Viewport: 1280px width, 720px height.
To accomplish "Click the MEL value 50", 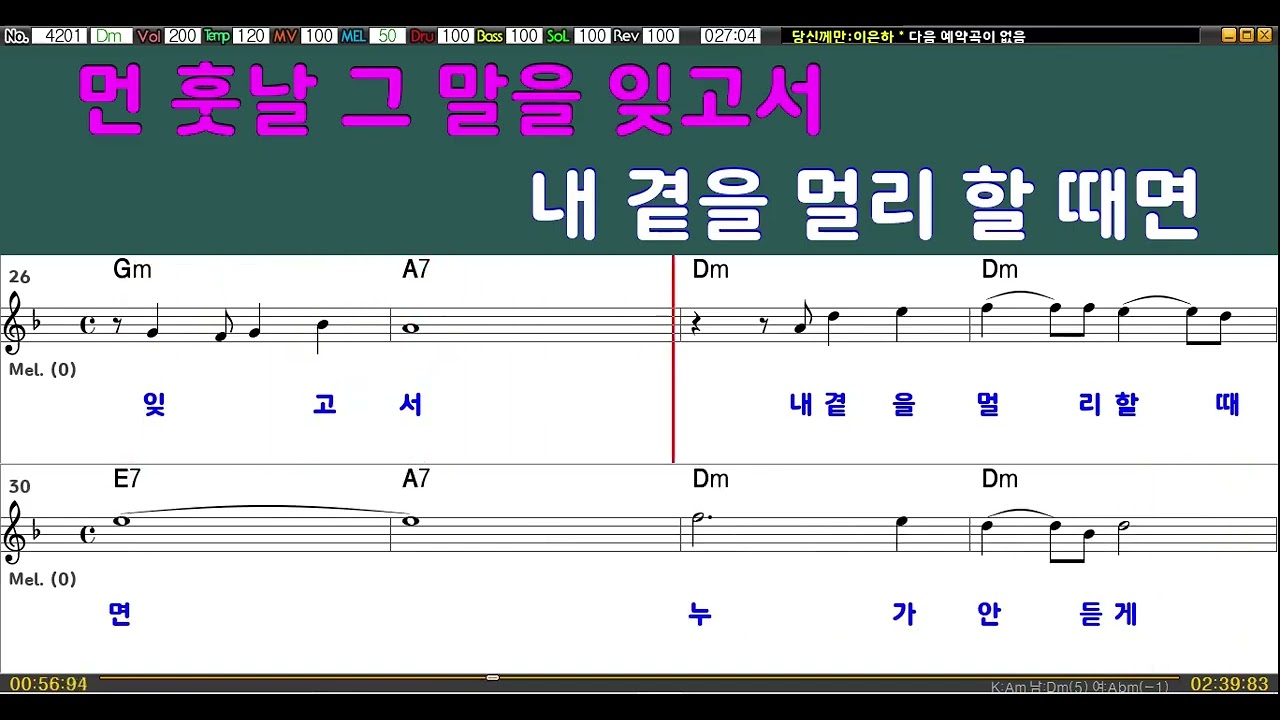I will click(x=387, y=36).
